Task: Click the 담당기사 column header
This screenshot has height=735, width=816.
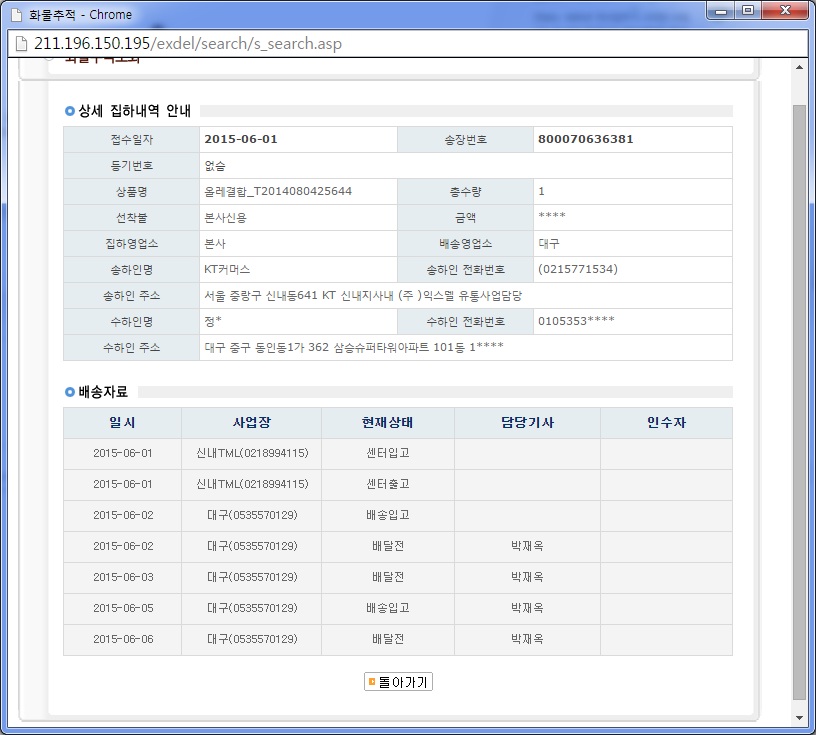Action: click(527, 423)
